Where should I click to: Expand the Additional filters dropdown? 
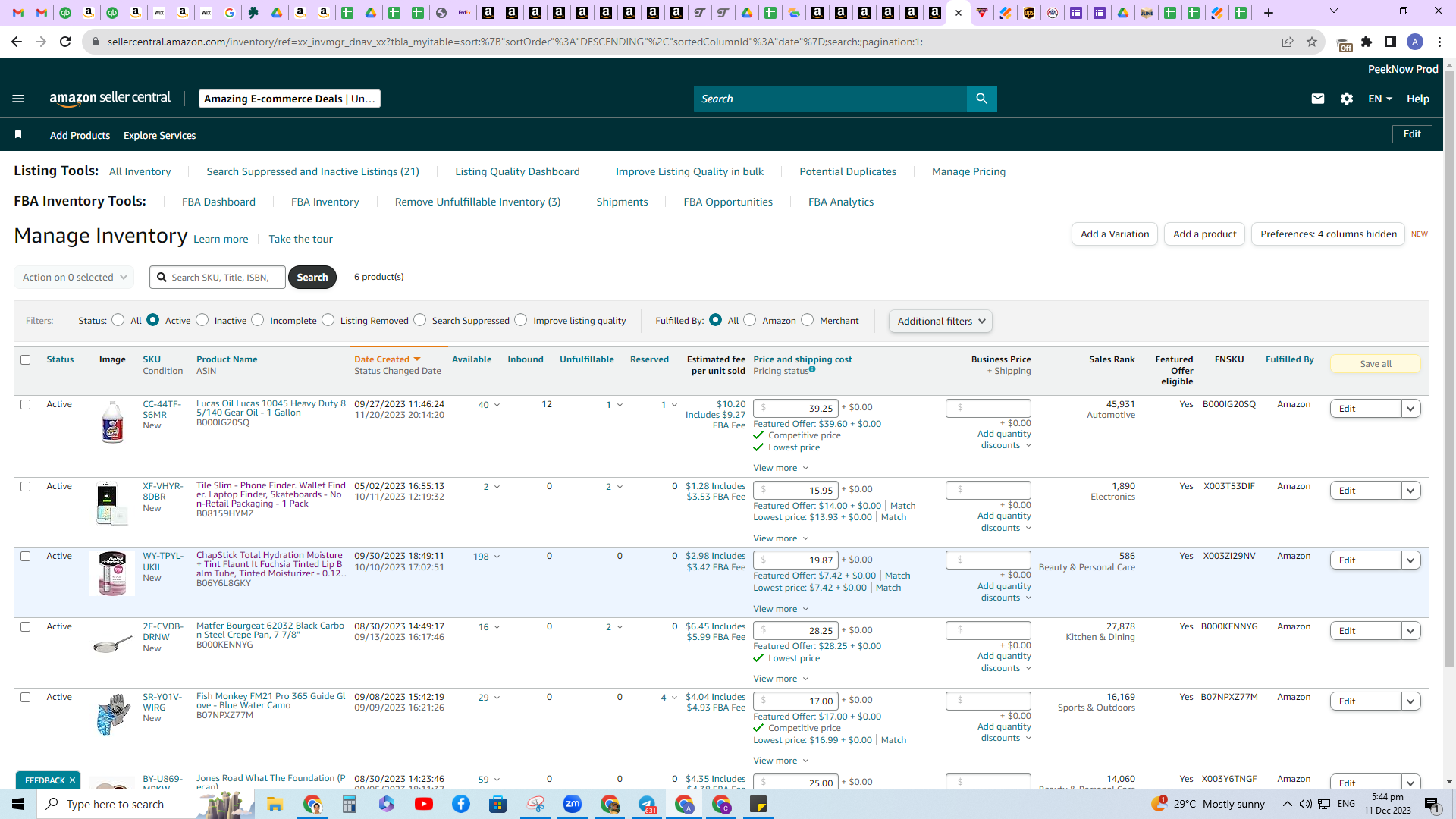(x=940, y=321)
